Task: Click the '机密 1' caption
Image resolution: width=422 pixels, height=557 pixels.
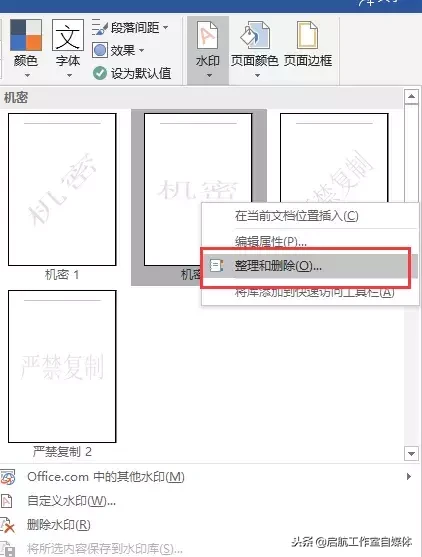Action: (62, 275)
